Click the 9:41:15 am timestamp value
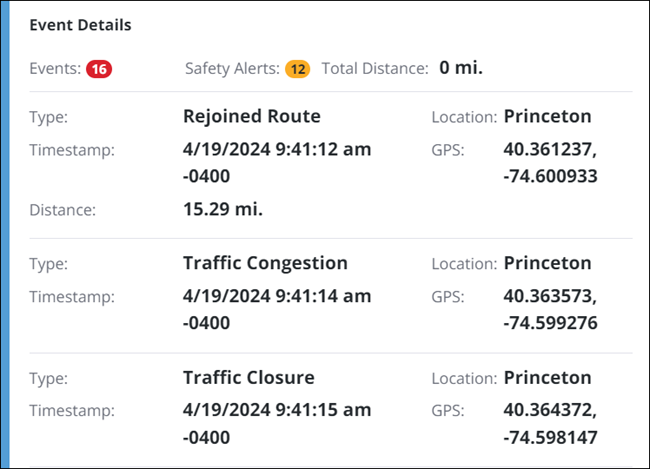 pyautogui.click(x=277, y=423)
